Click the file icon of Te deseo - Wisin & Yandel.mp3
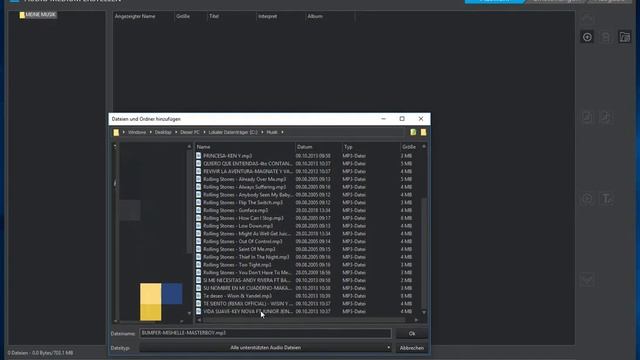Screen dimensions: 640x360 coord(198,296)
